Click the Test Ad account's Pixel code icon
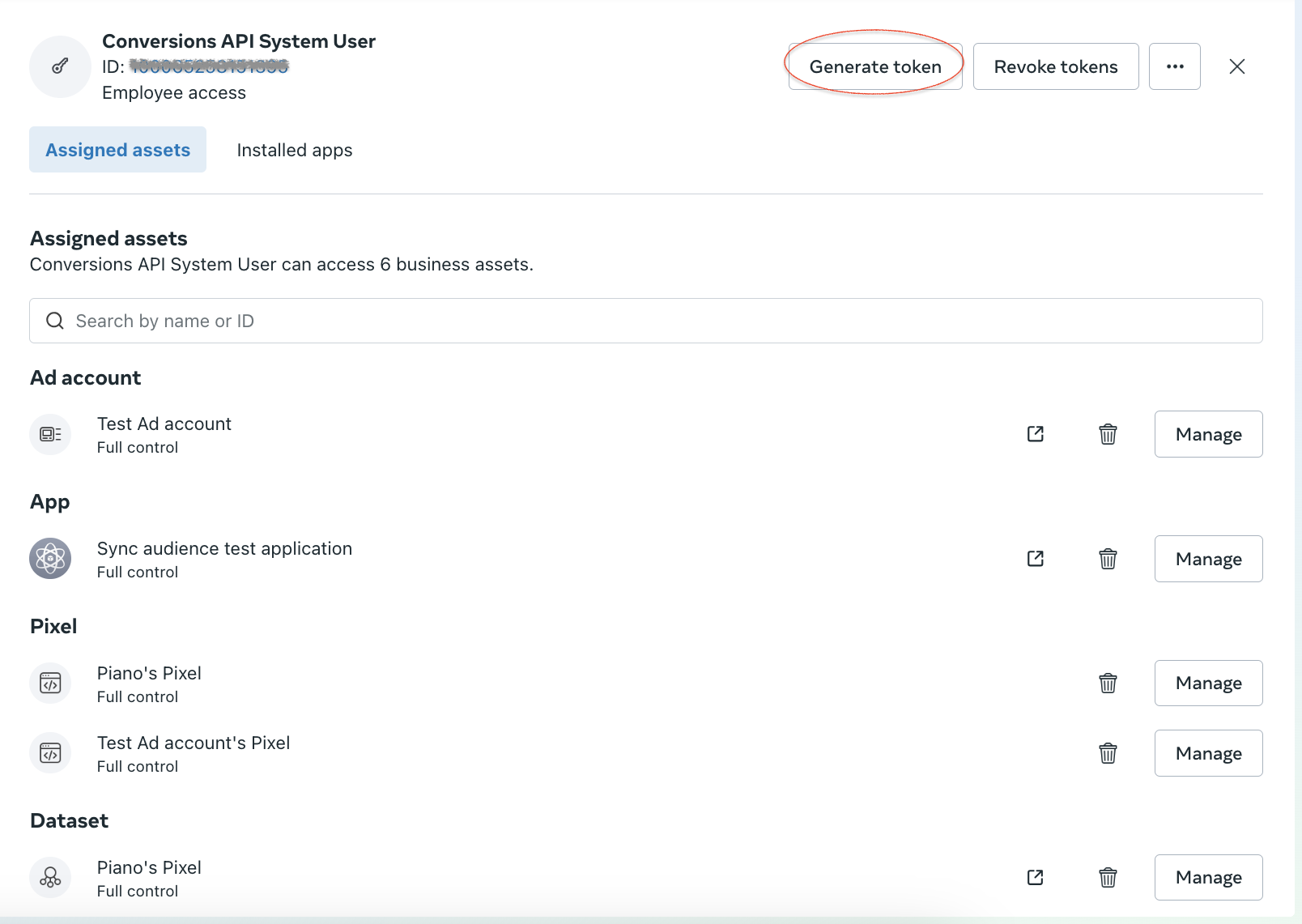Screen dimensions: 1302x924 pyautogui.click(x=50, y=753)
